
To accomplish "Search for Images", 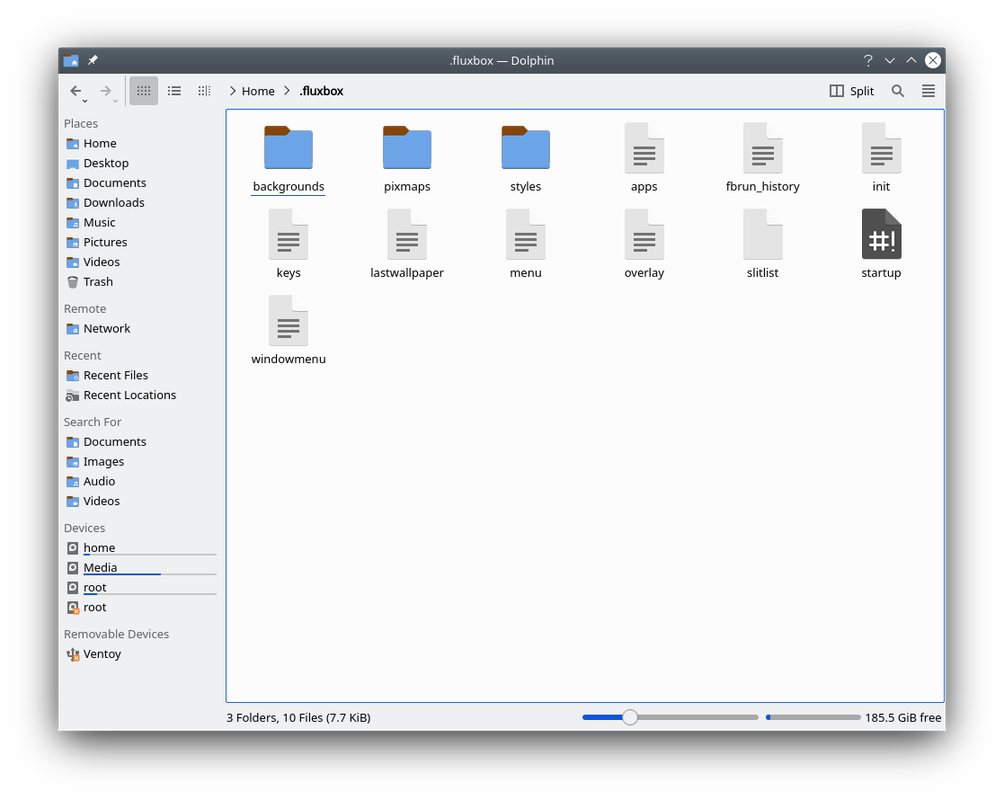I will (141, 462).
